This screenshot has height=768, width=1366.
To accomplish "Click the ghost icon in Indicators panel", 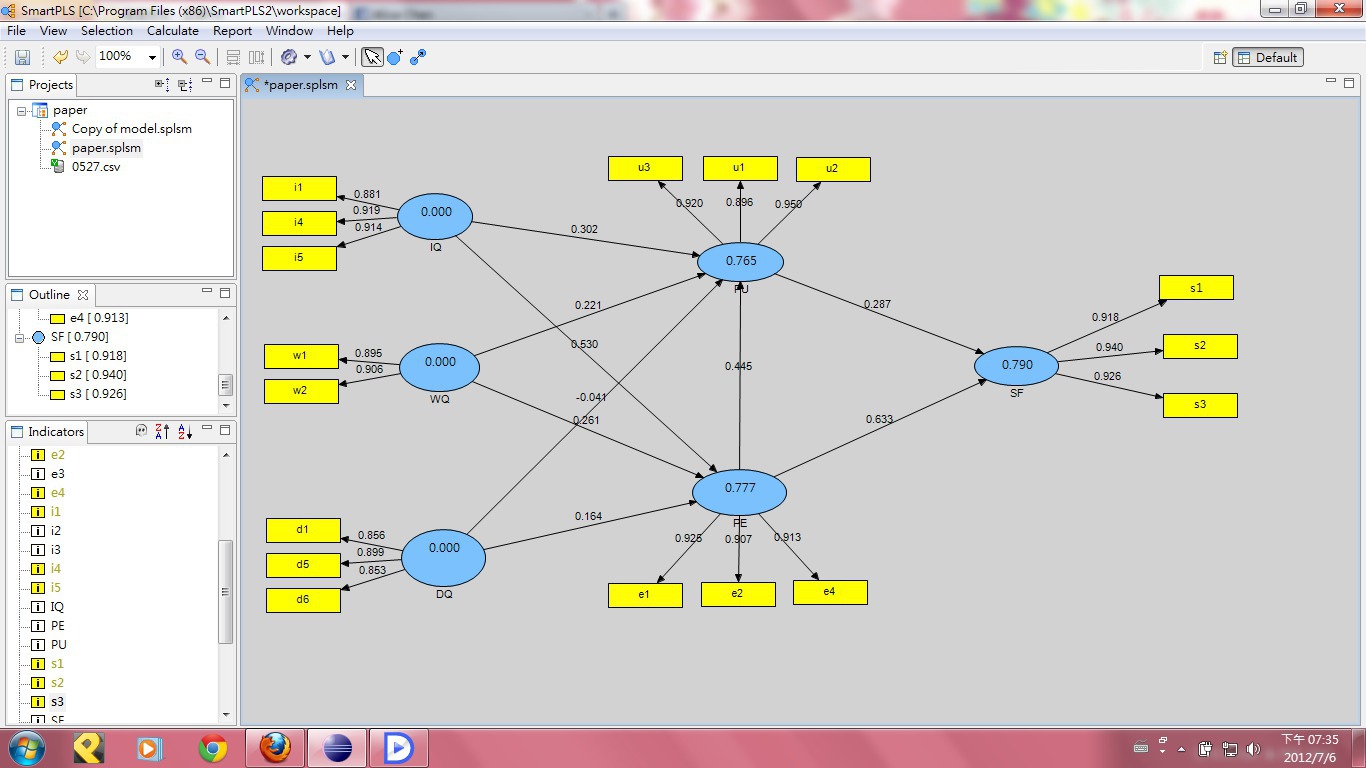I will 141,431.
